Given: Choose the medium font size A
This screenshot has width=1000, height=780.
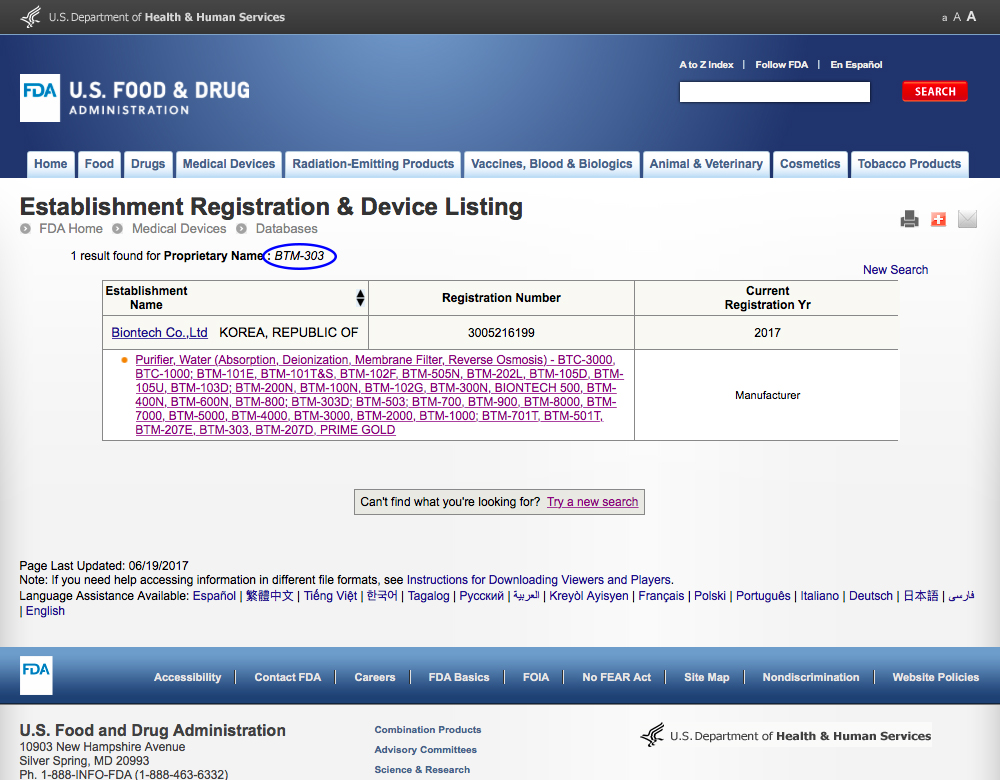Looking at the screenshot, I should [957, 17].
